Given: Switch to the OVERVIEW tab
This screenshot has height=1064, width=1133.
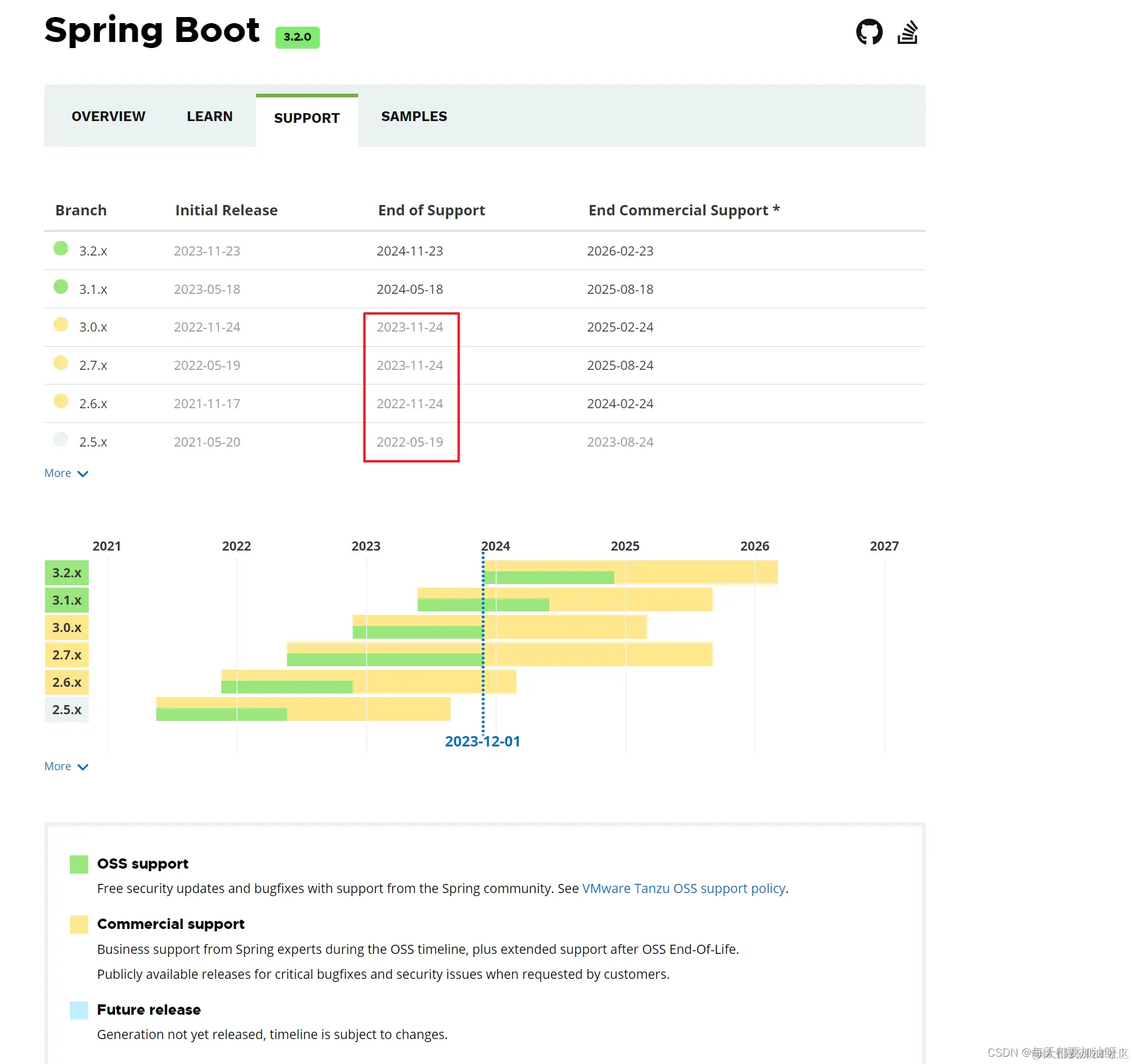Looking at the screenshot, I should (108, 116).
